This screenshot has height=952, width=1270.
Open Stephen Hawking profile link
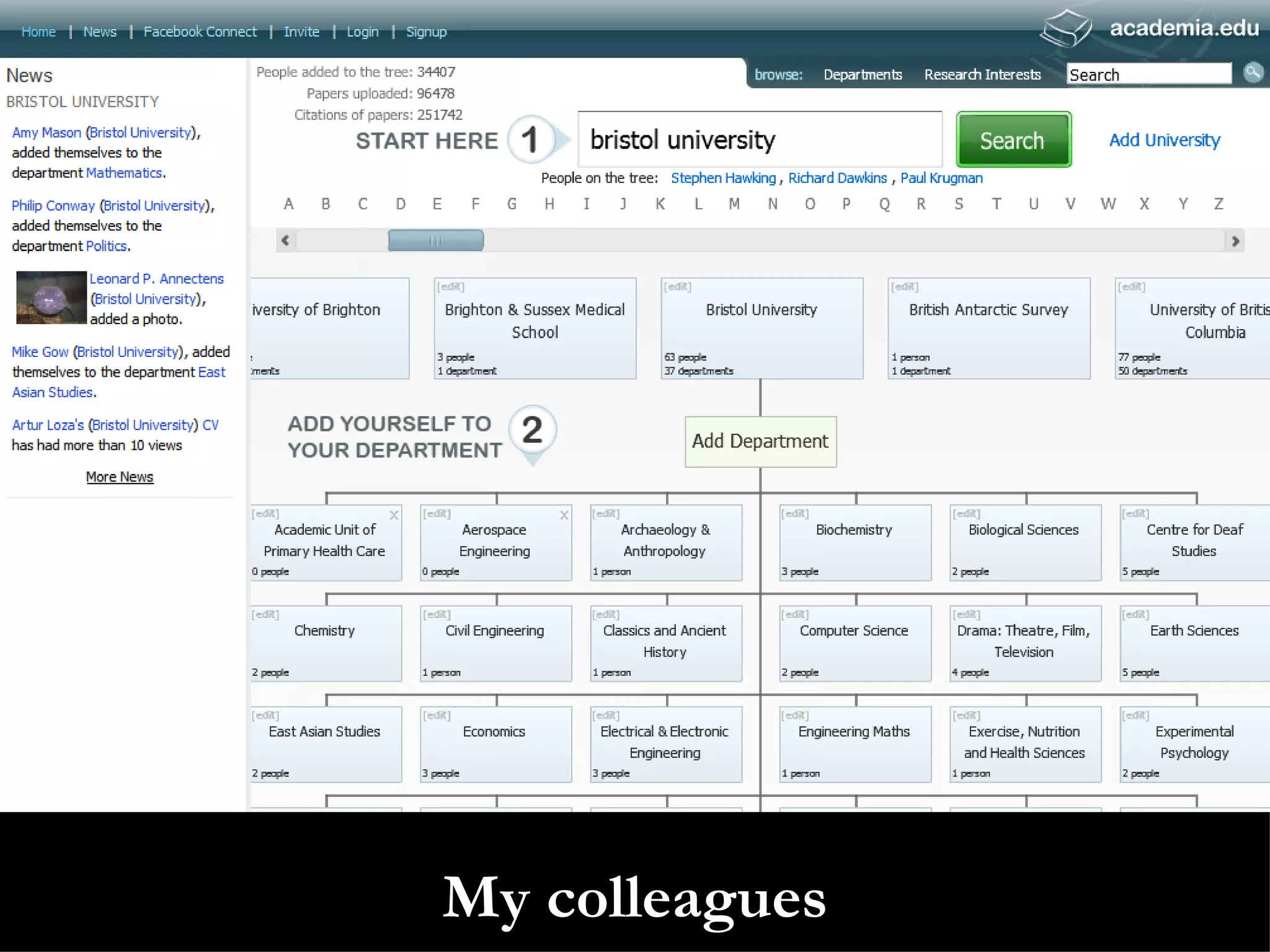[x=723, y=178]
